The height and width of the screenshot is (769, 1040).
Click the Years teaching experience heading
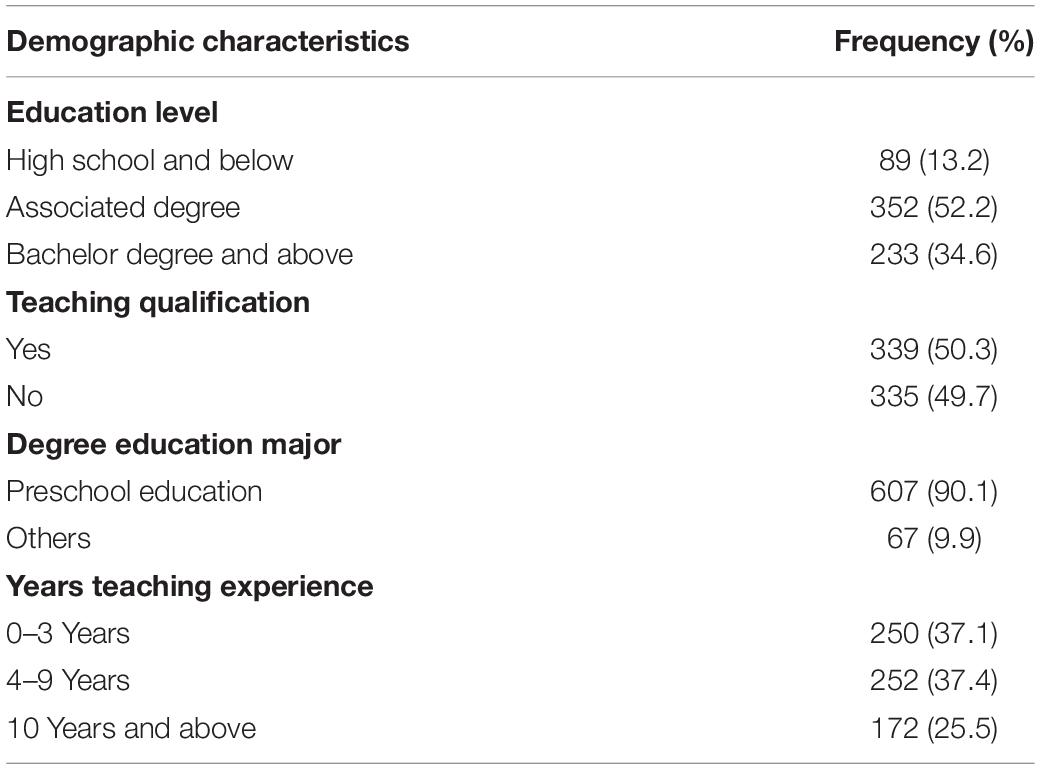[190, 587]
